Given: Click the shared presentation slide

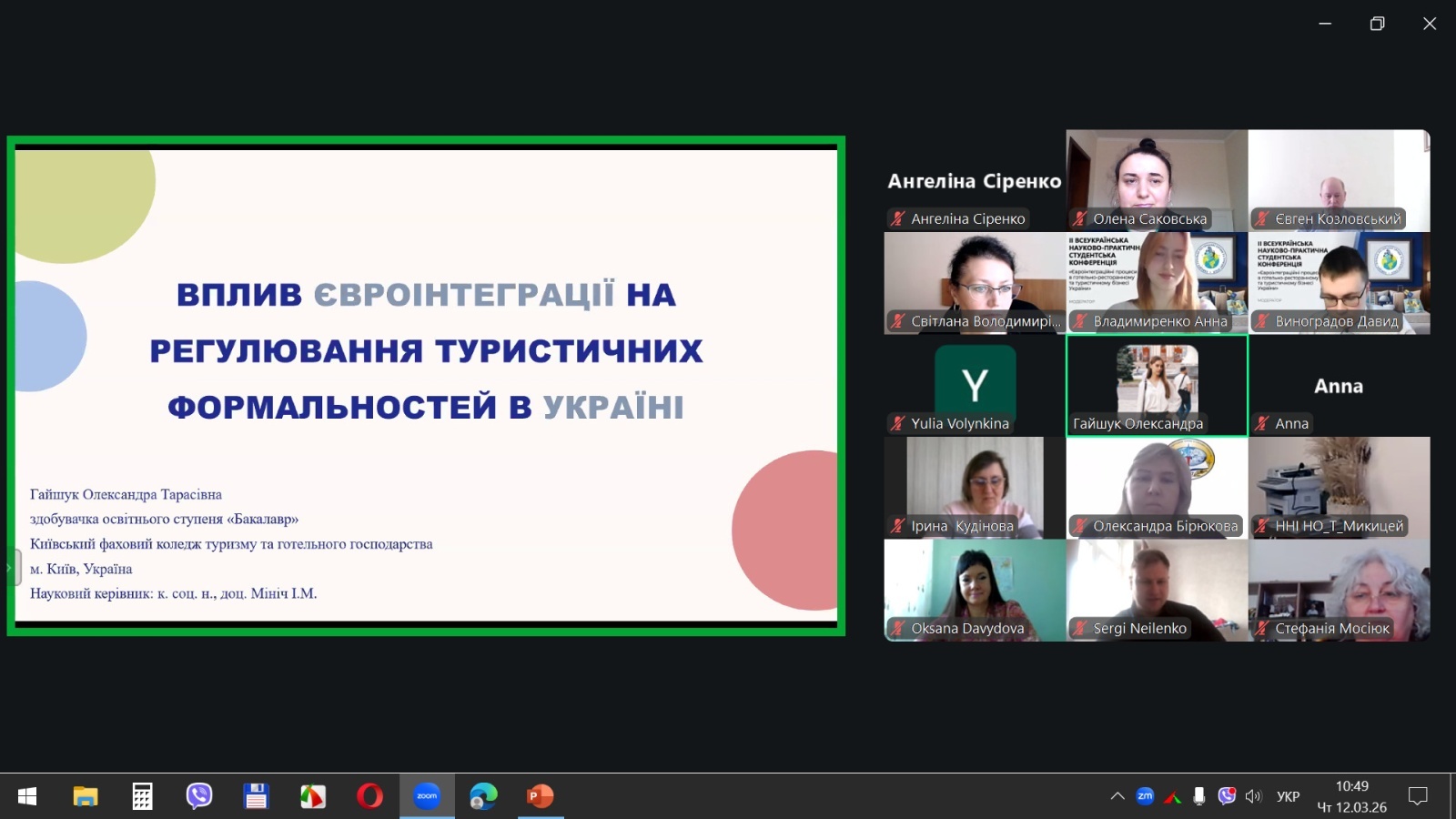Looking at the screenshot, I should pyautogui.click(x=426, y=385).
